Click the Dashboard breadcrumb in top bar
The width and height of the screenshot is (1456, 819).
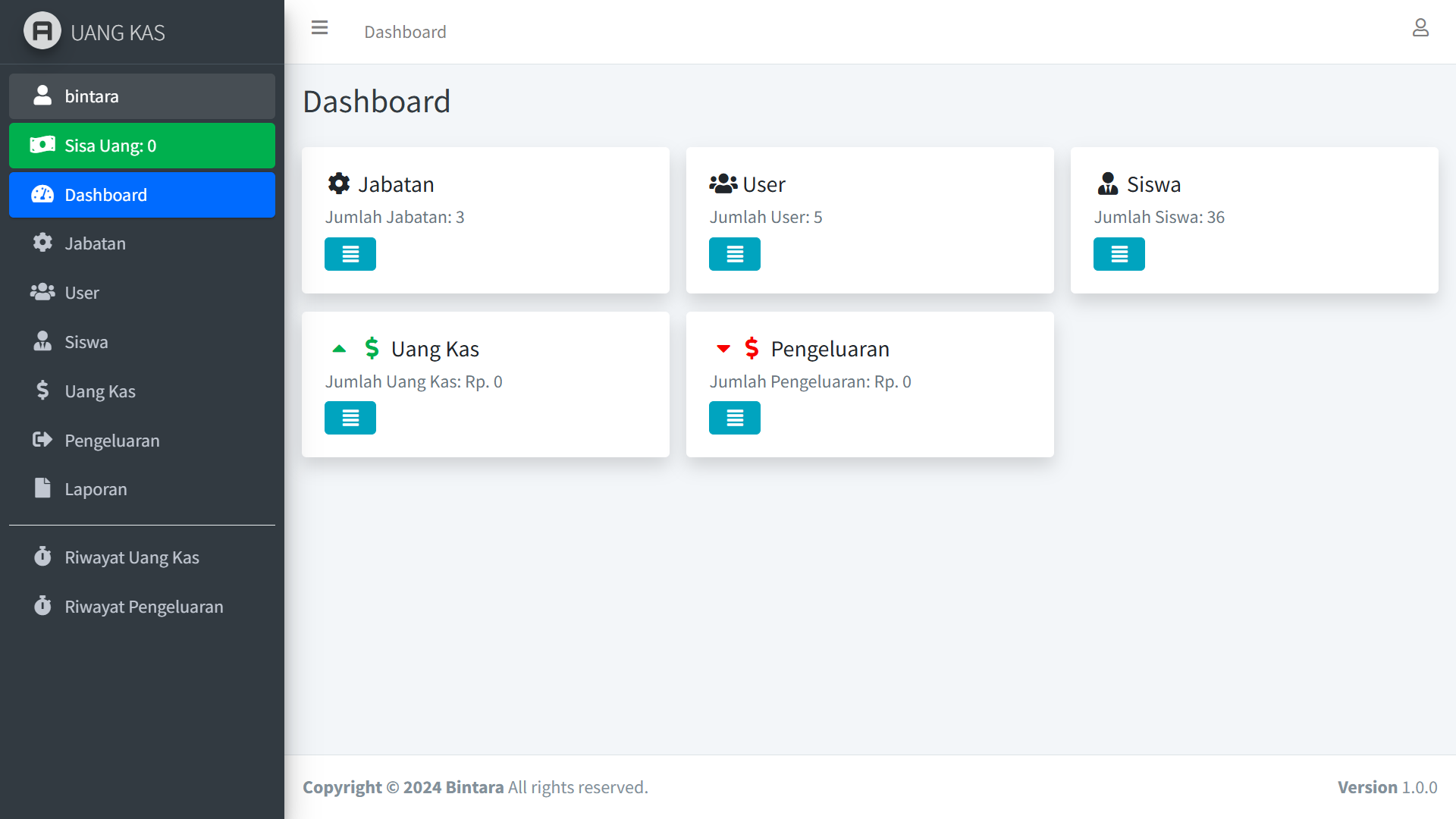(x=405, y=32)
